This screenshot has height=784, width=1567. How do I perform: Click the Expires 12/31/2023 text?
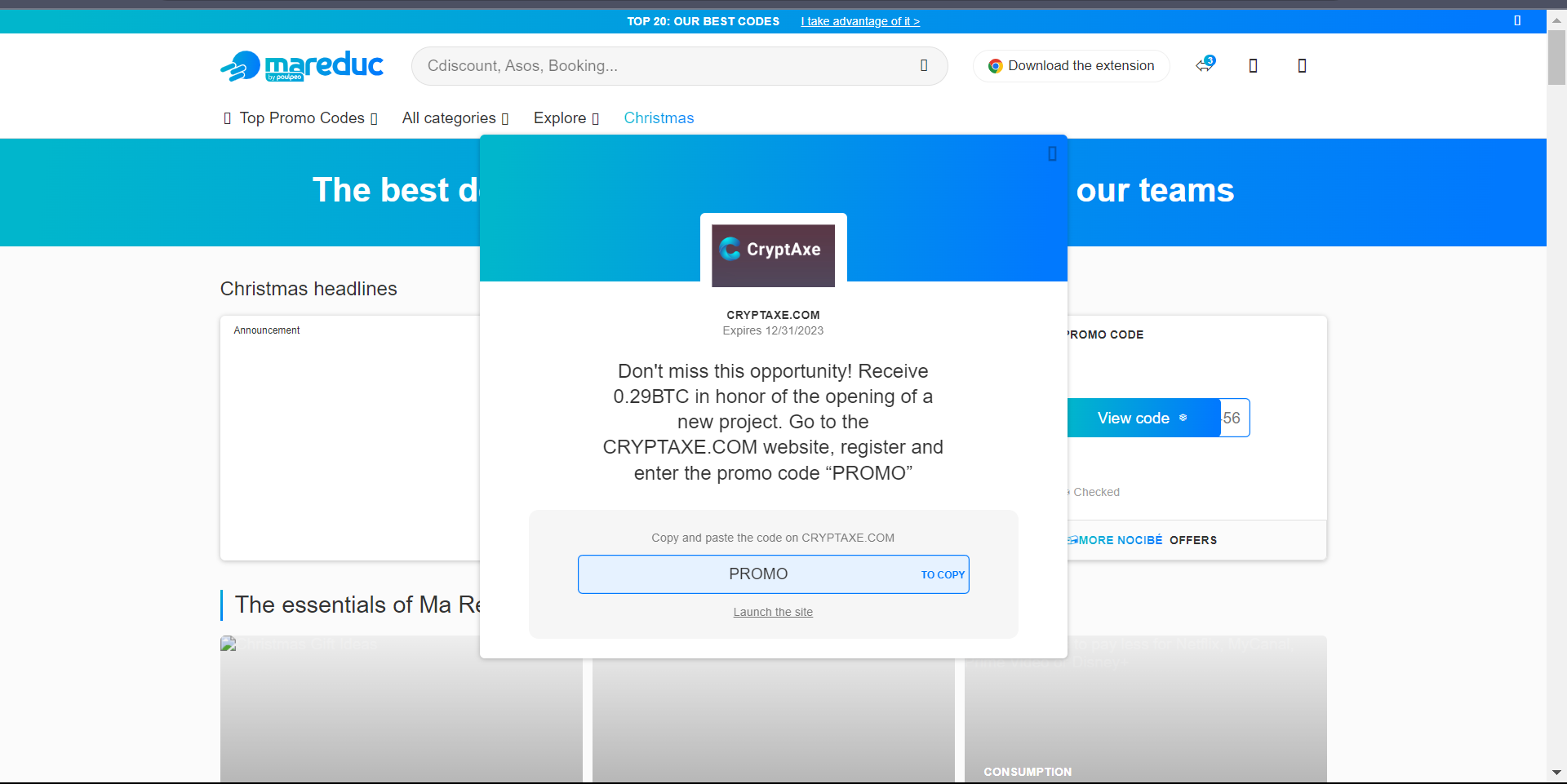(x=773, y=330)
